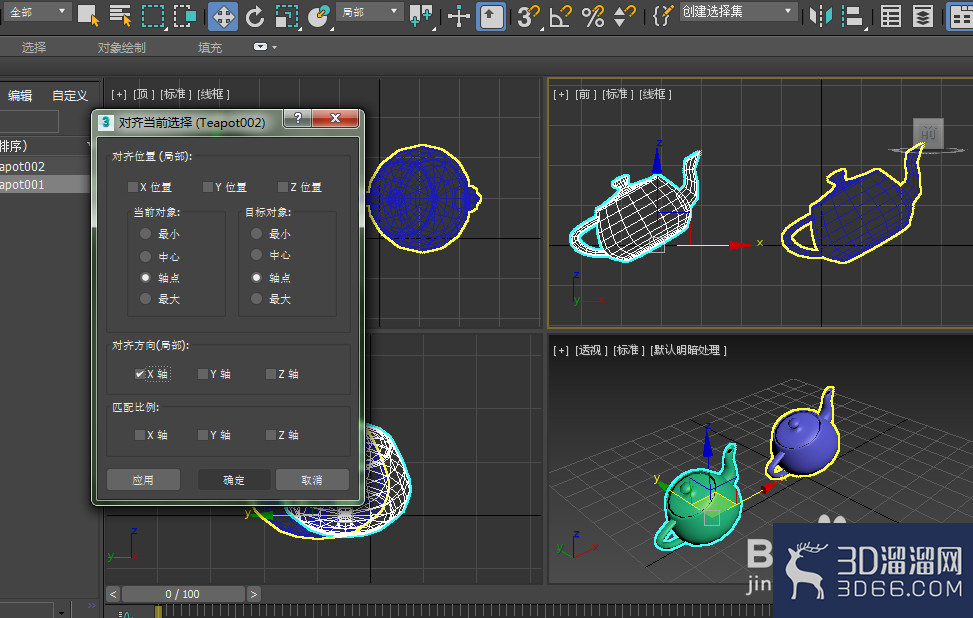This screenshot has height=618, width=973.
Task: Click Use Pivot Point Center icon
Action: point(420,16)
